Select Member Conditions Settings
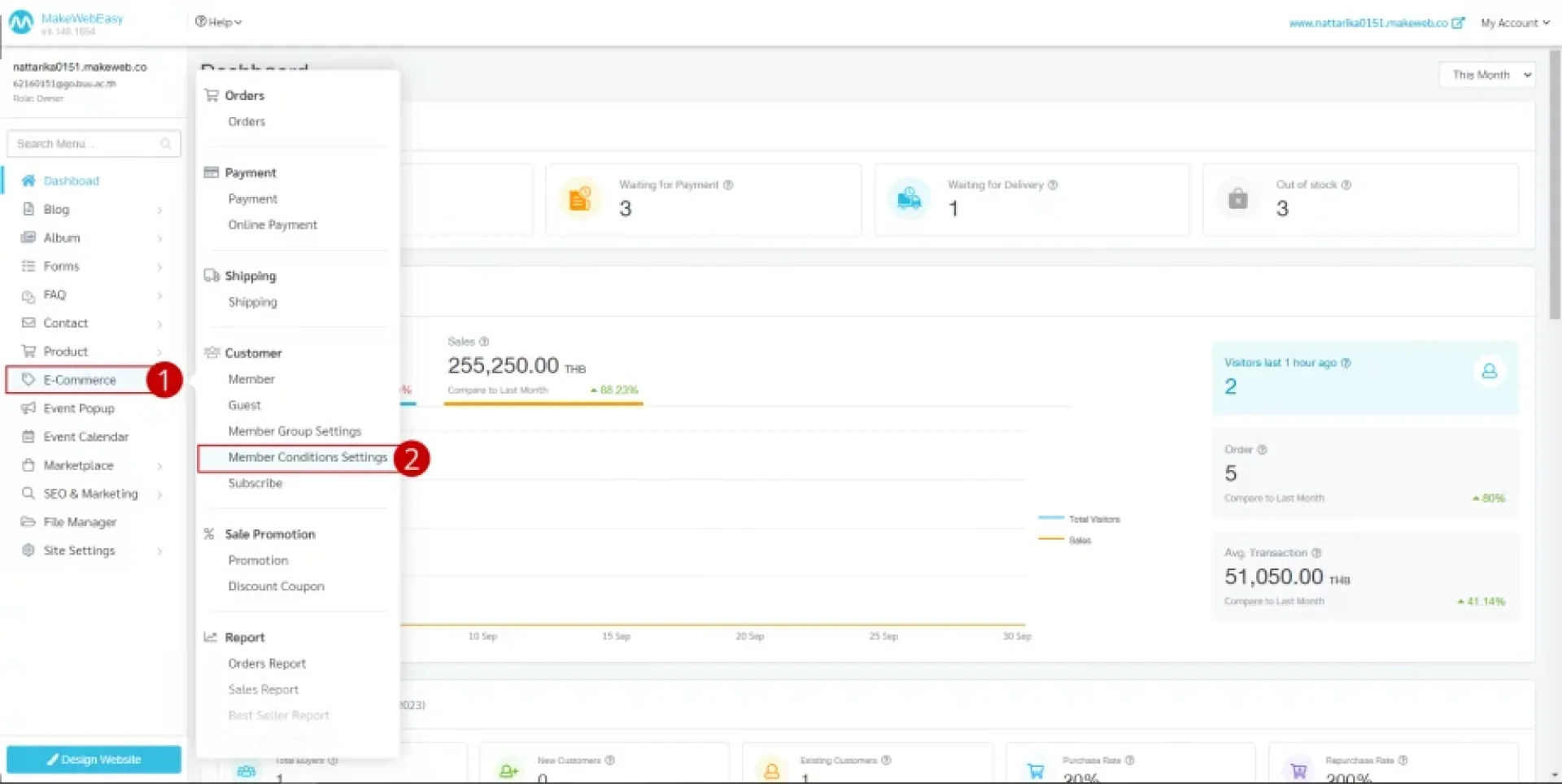The height and width of the screenshot is (784, 1562). pos(307,457)
